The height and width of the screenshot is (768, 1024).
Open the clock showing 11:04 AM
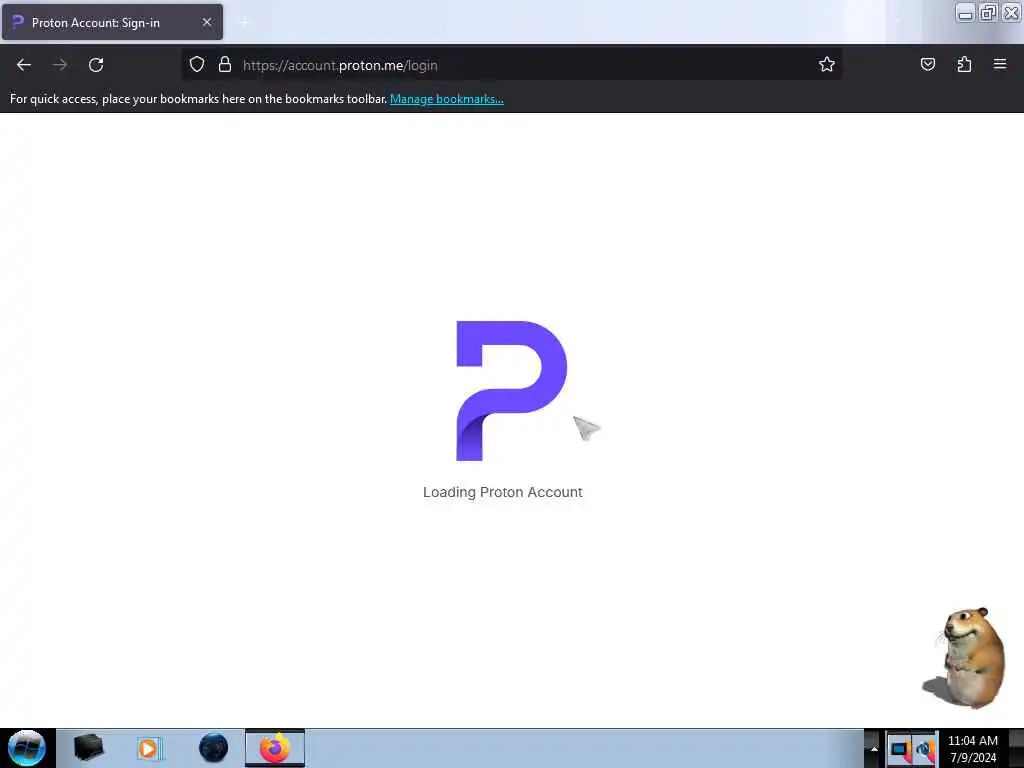(x=972, y=749)
